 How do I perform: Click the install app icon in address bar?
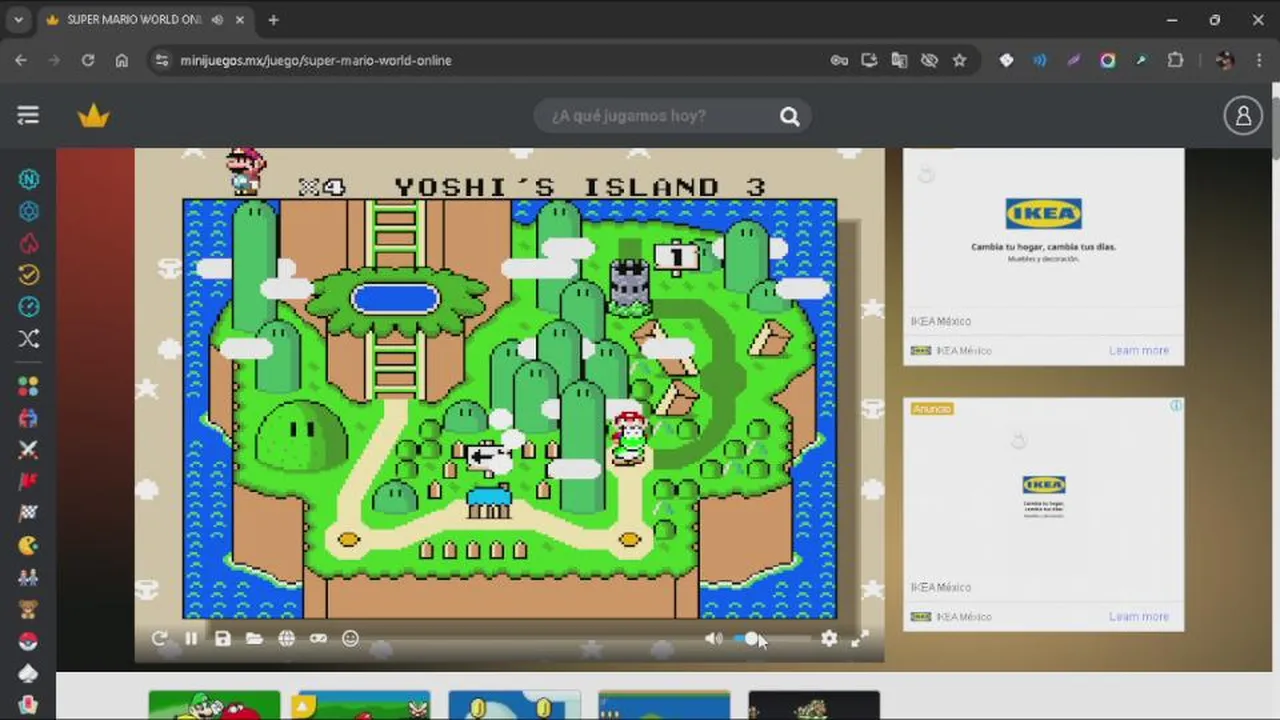pos(869,60)
